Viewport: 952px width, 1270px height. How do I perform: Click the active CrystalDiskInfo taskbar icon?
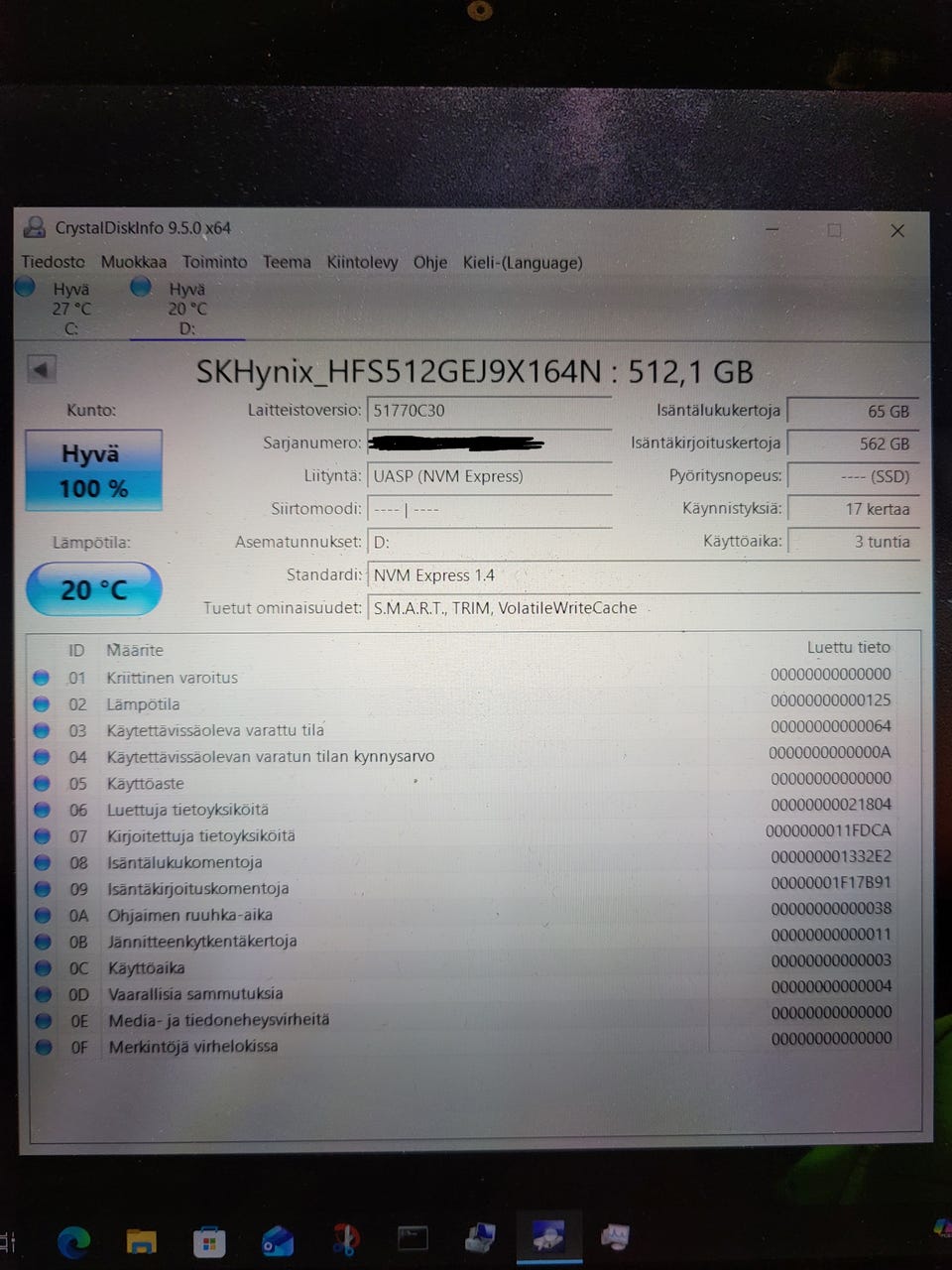pyautogui.click(x=548, y=1236)
